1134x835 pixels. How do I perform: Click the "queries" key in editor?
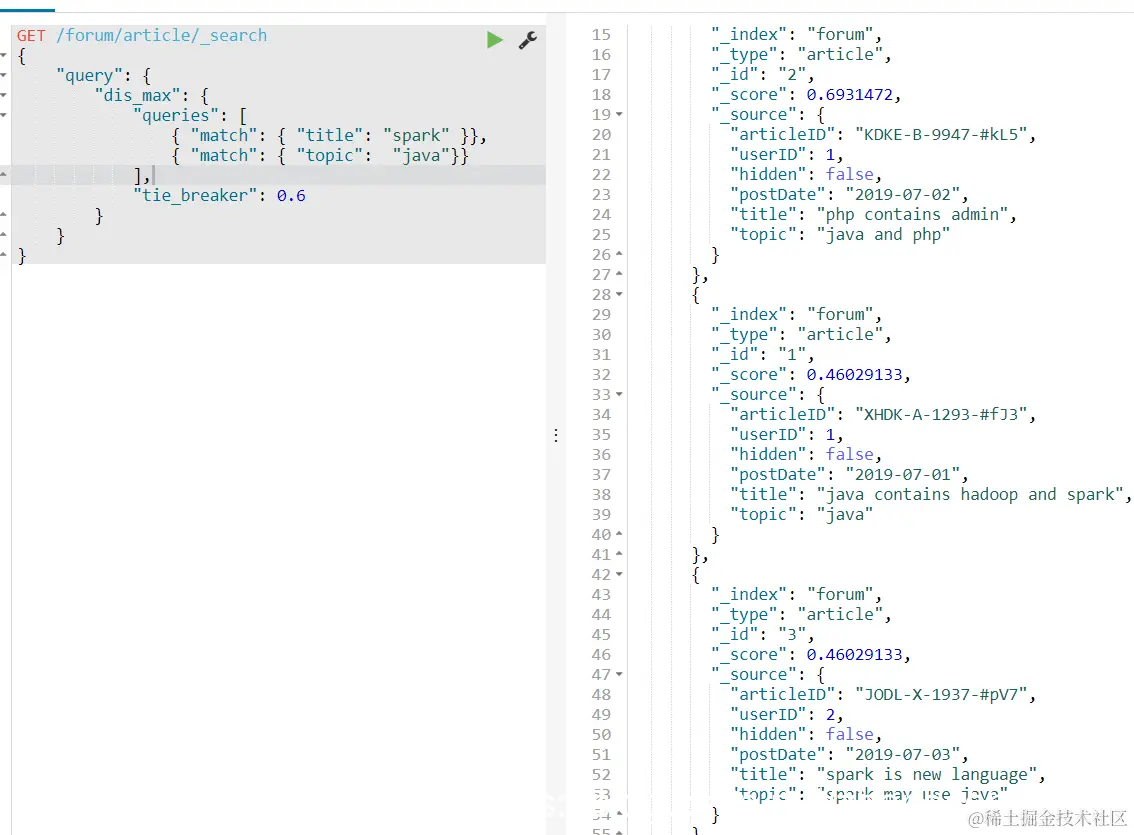point(176,116)
